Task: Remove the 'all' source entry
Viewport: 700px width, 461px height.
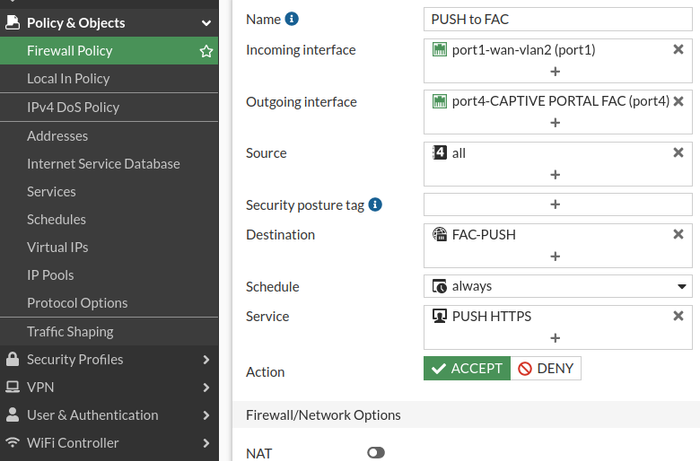Action: coord(678,153)
